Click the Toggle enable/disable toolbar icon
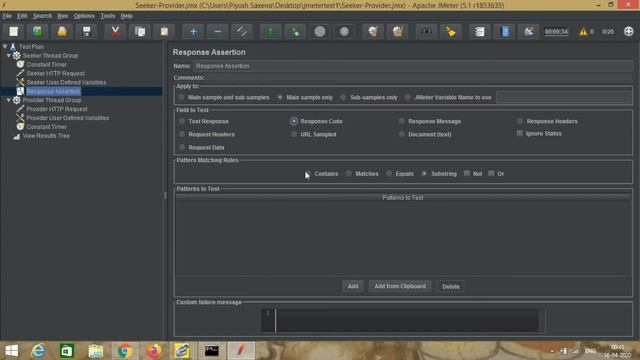The height and width of the screenshot is (360, 640). pyautogui.click(x=242, y=31)
